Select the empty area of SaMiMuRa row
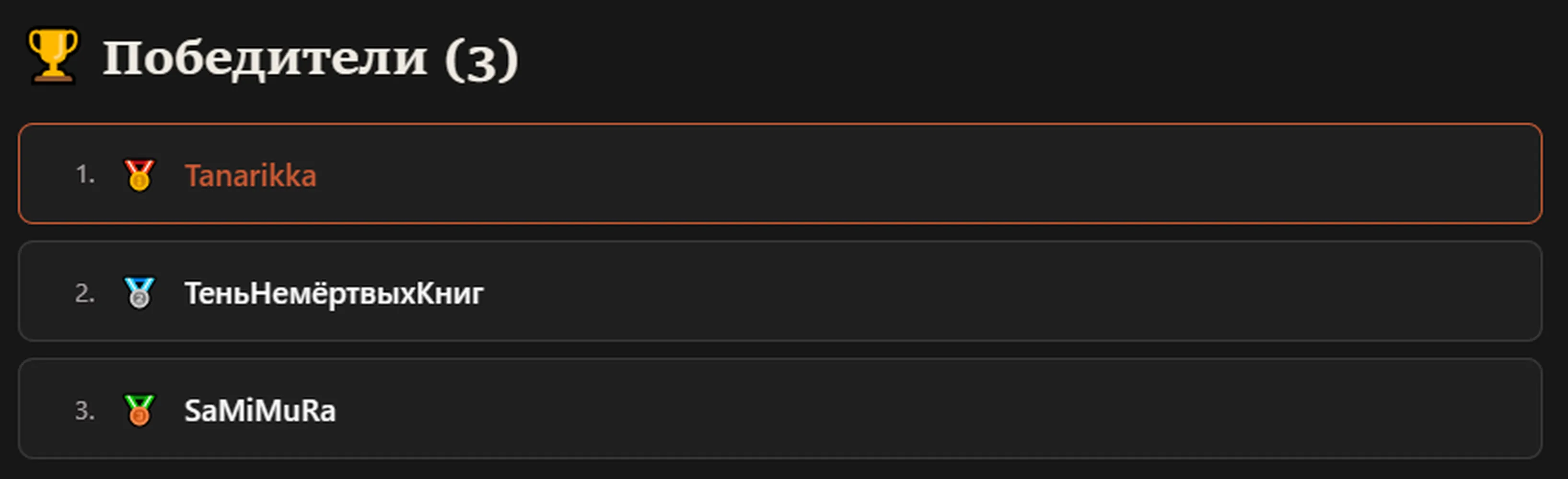The image size is (1568, 479). [x=931, y=409]
